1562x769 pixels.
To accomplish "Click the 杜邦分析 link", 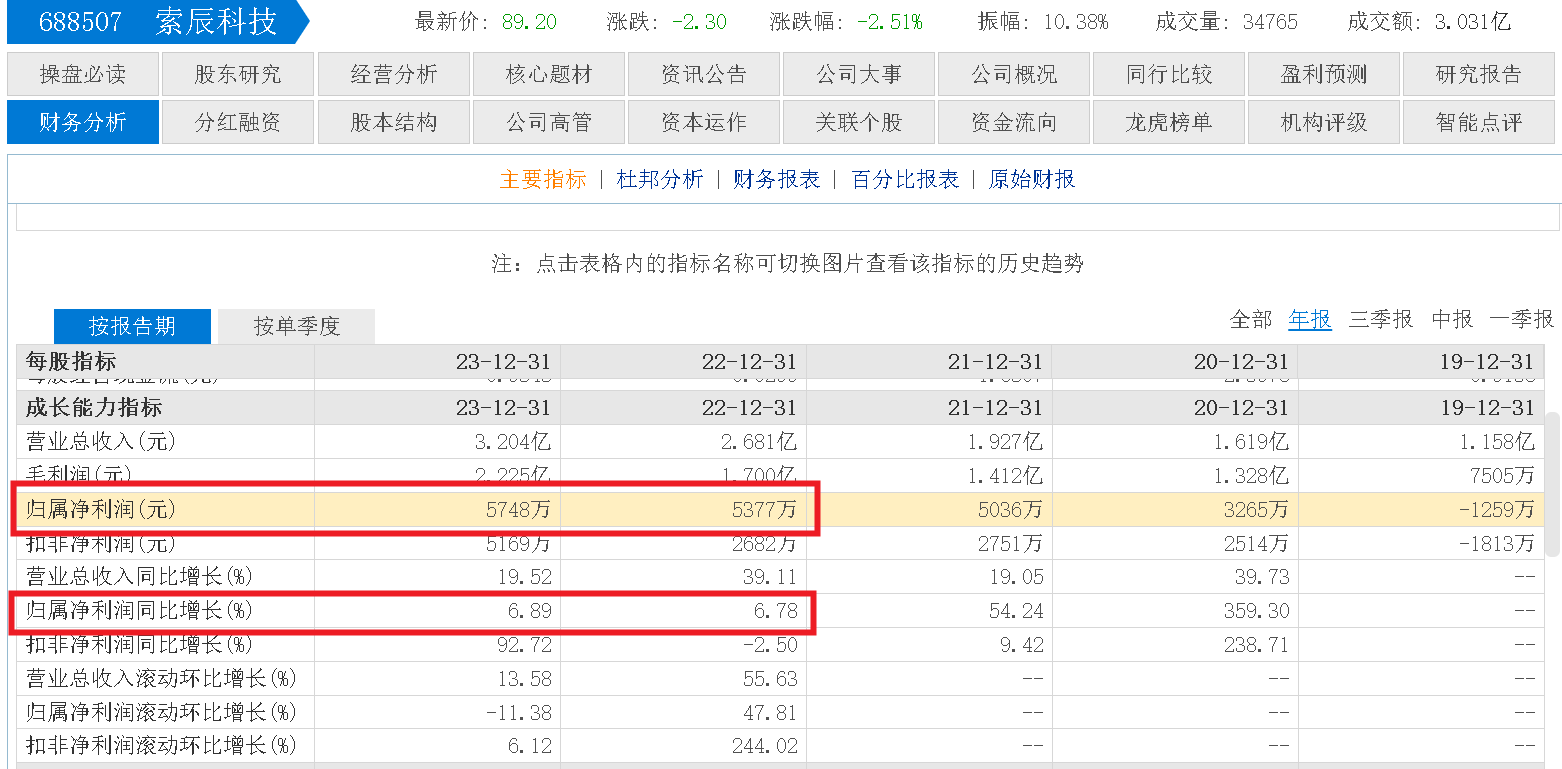I will click(x=660, y=180).
